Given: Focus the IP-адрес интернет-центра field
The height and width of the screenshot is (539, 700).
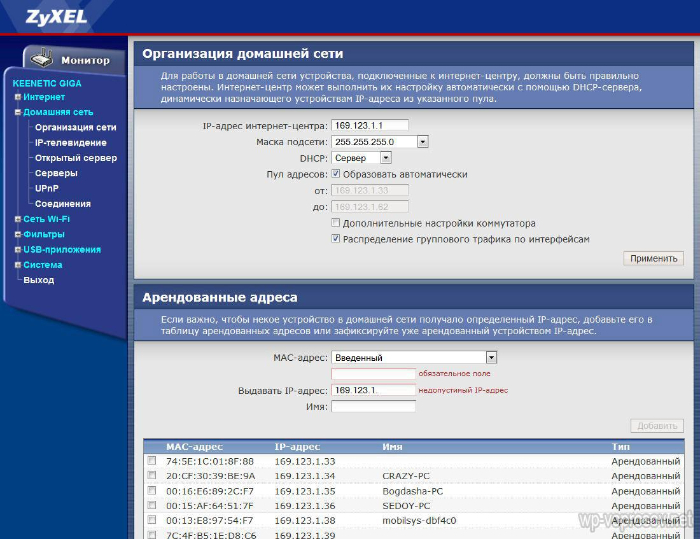Looking at the screenshot, I should tap(370, 125).
